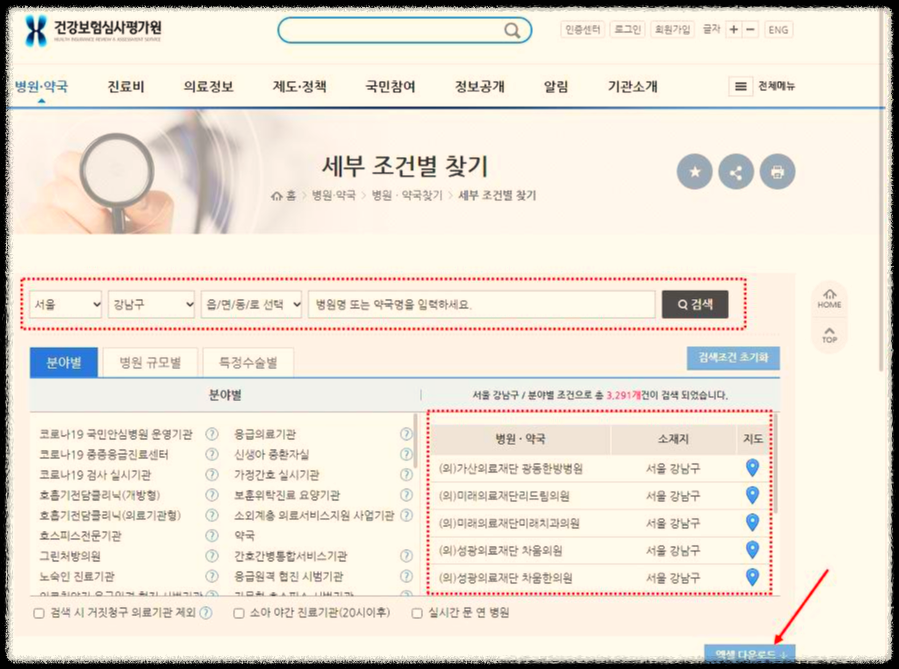Viewport: 899px width, 669px height.
Task: Click the print icon on the banner
Action: click(x=779, y=171)
